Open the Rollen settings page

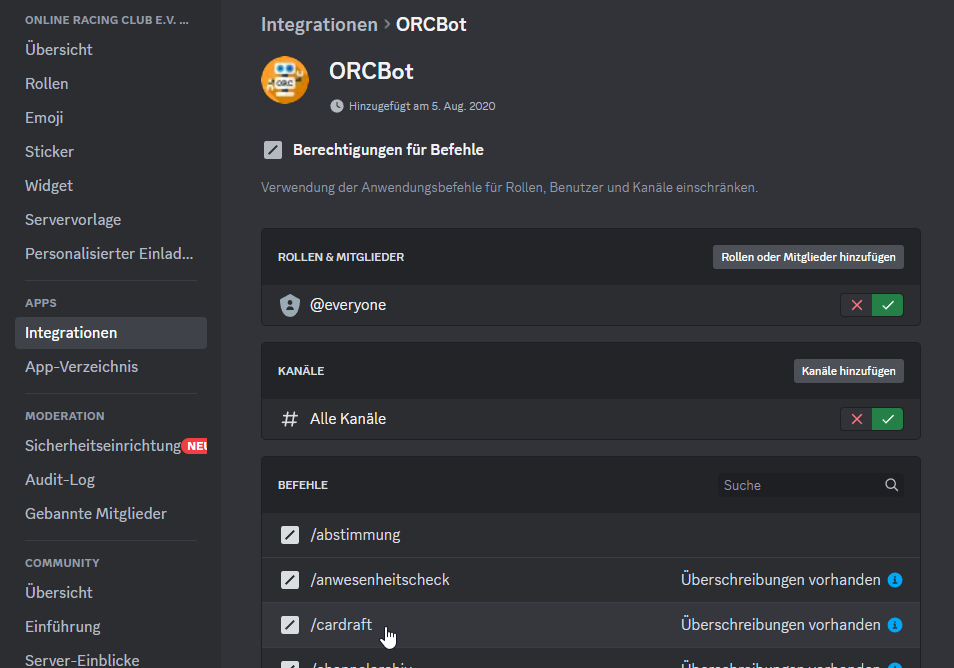click(x=47, y=84)
